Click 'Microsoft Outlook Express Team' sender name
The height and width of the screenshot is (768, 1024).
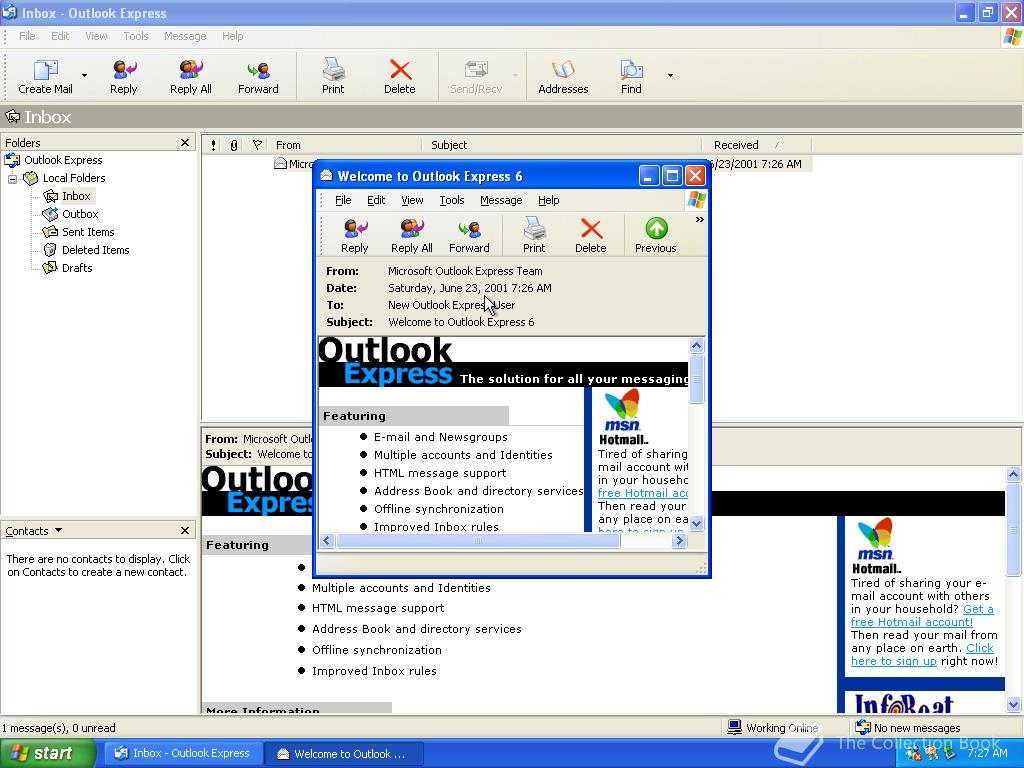(465, 271)
